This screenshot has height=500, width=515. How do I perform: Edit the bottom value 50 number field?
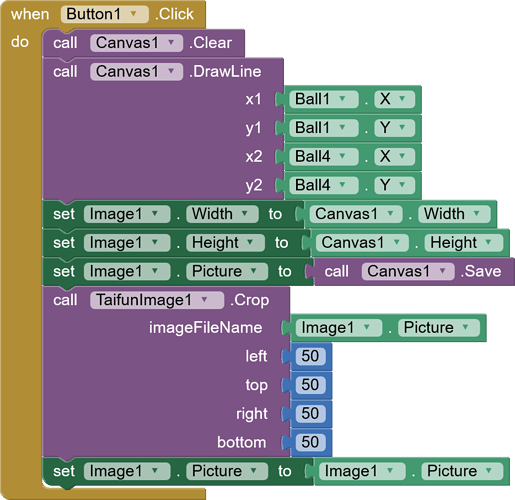coord(310,442)
